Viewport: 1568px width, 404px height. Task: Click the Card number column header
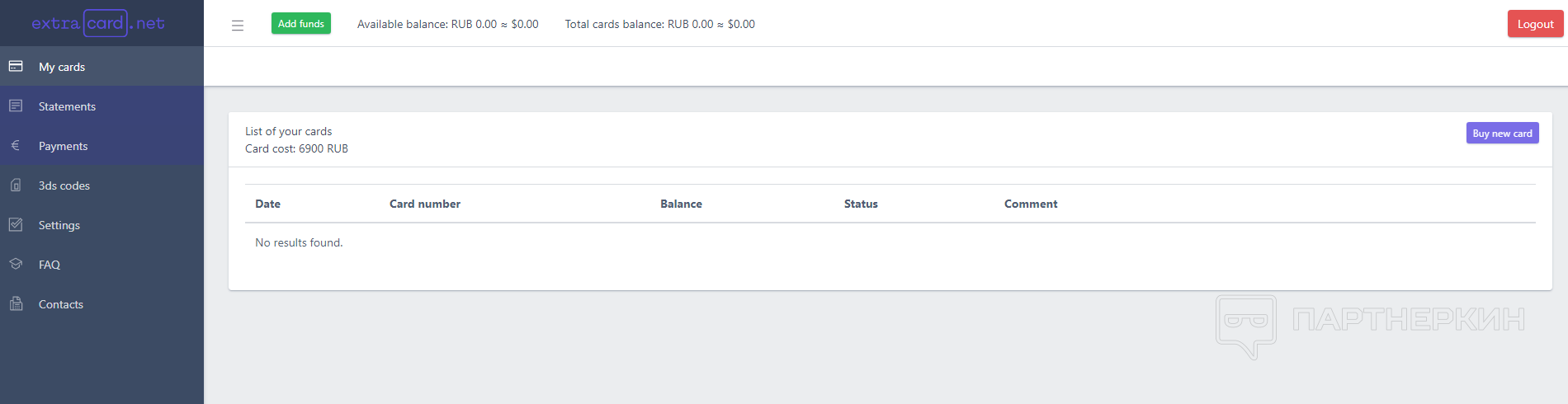point(425,204)
